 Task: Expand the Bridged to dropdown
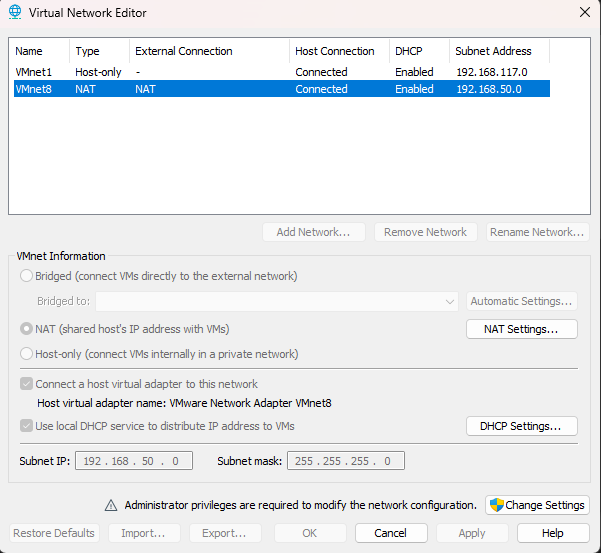click(449, 301)
